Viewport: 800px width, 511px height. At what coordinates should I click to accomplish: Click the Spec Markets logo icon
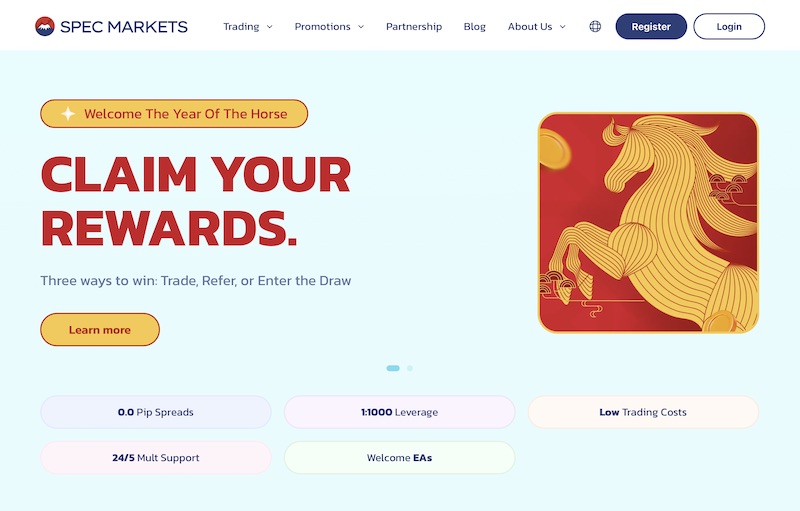45,26
